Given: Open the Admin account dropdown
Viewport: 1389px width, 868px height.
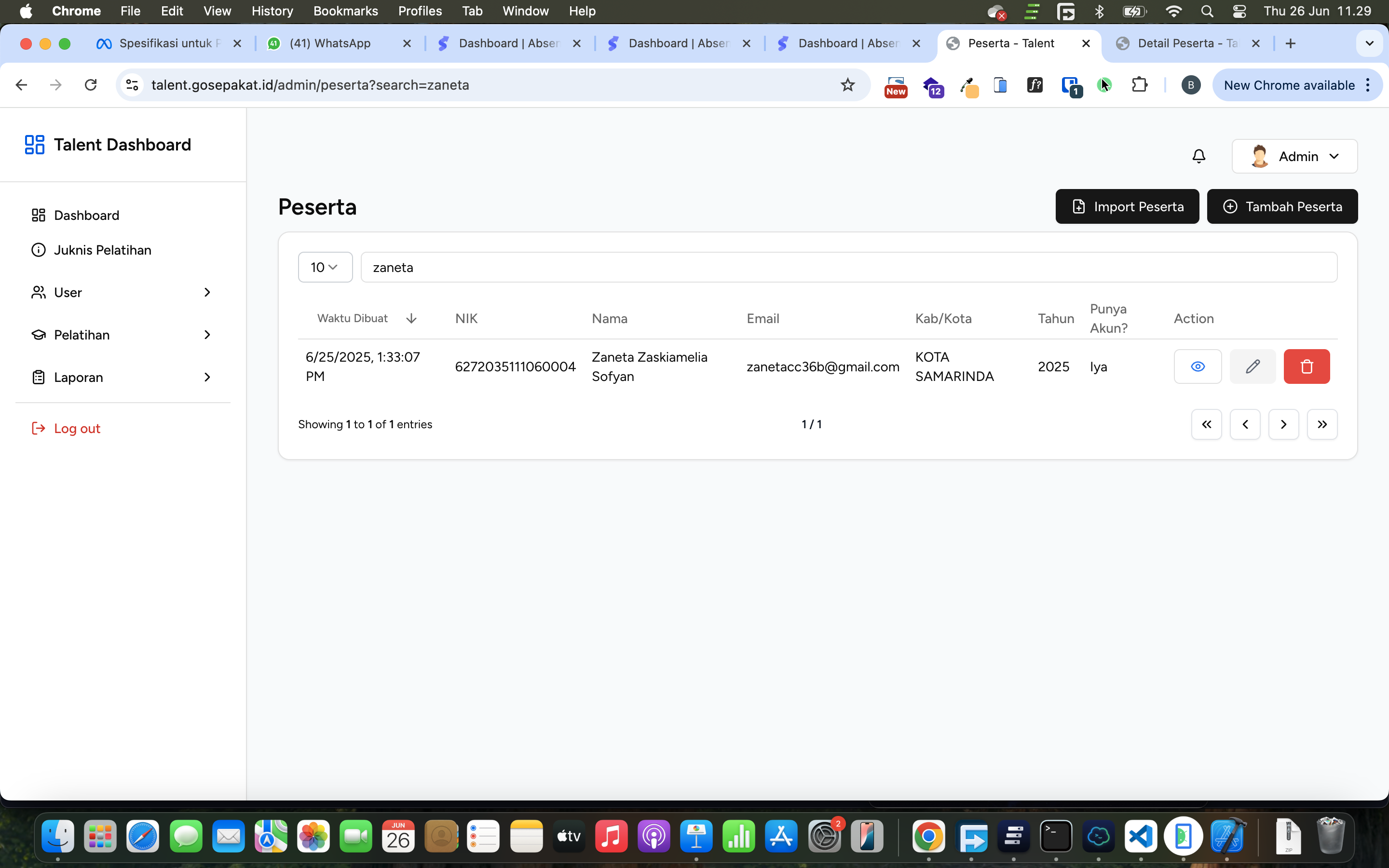Looking at the screenshot, I should 1294,156.
